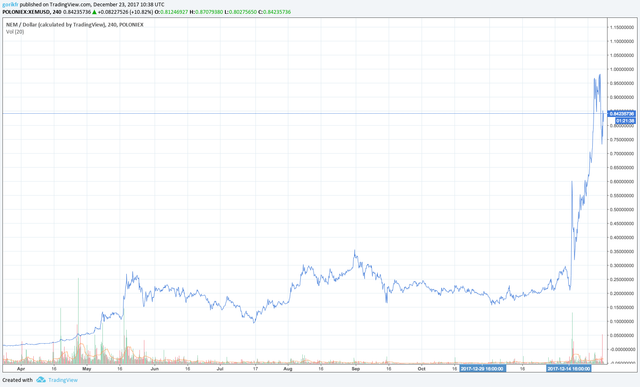Screen dimensions: 640x387
Task: Click the December 23, 2017 10:38 UTC publish date
Action: click(129, 4)
